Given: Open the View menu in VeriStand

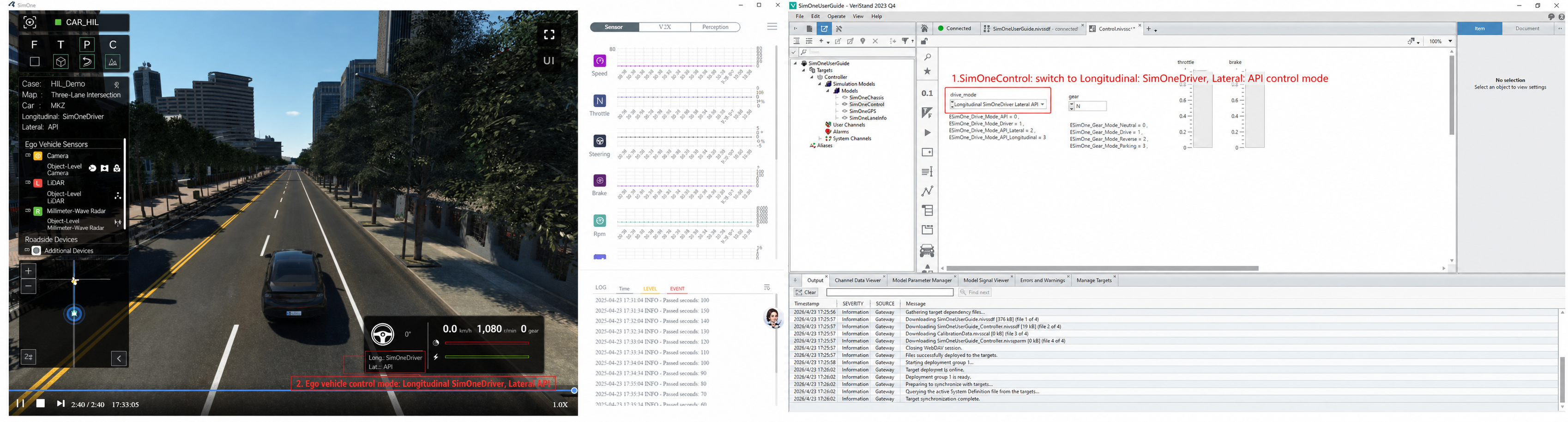Looking at the screenshot, I should (858, 17).
